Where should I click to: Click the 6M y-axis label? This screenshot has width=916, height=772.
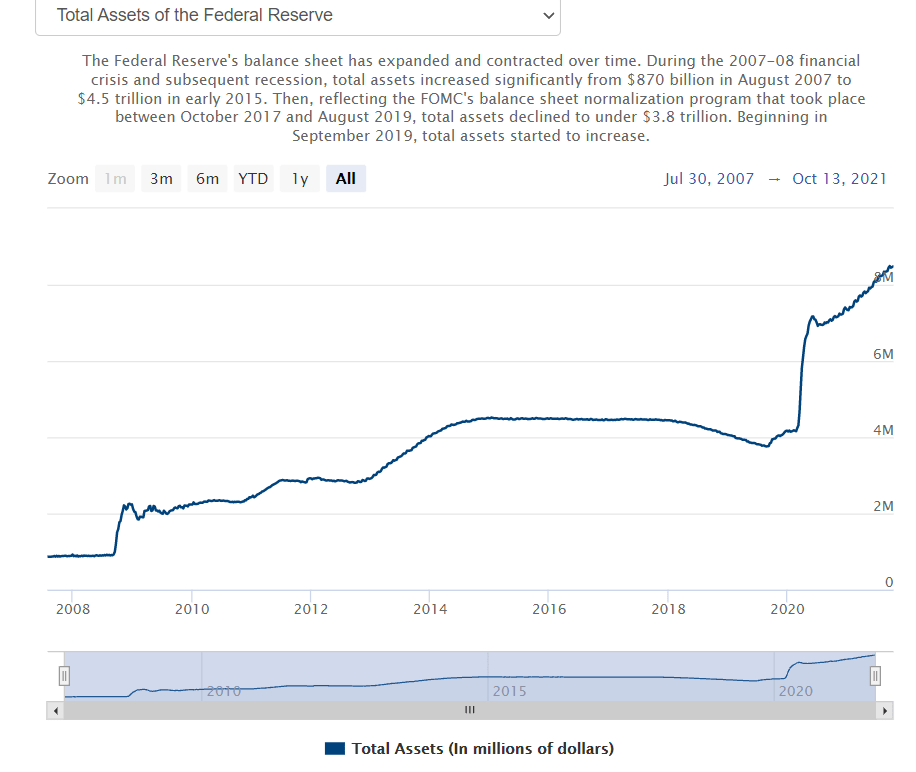883,354
